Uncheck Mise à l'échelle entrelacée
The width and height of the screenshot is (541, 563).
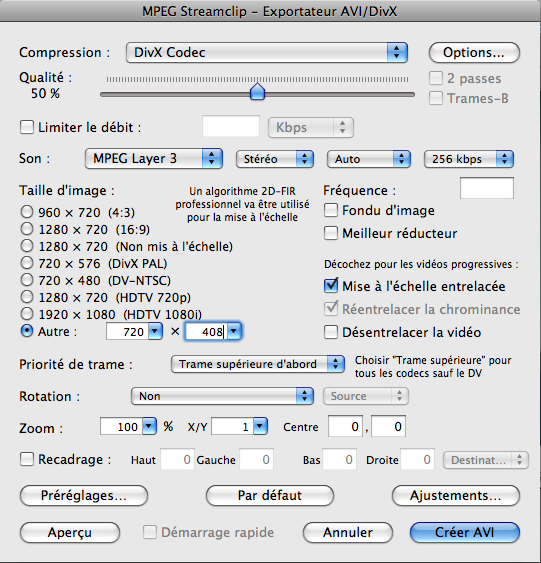pos(331,286)
